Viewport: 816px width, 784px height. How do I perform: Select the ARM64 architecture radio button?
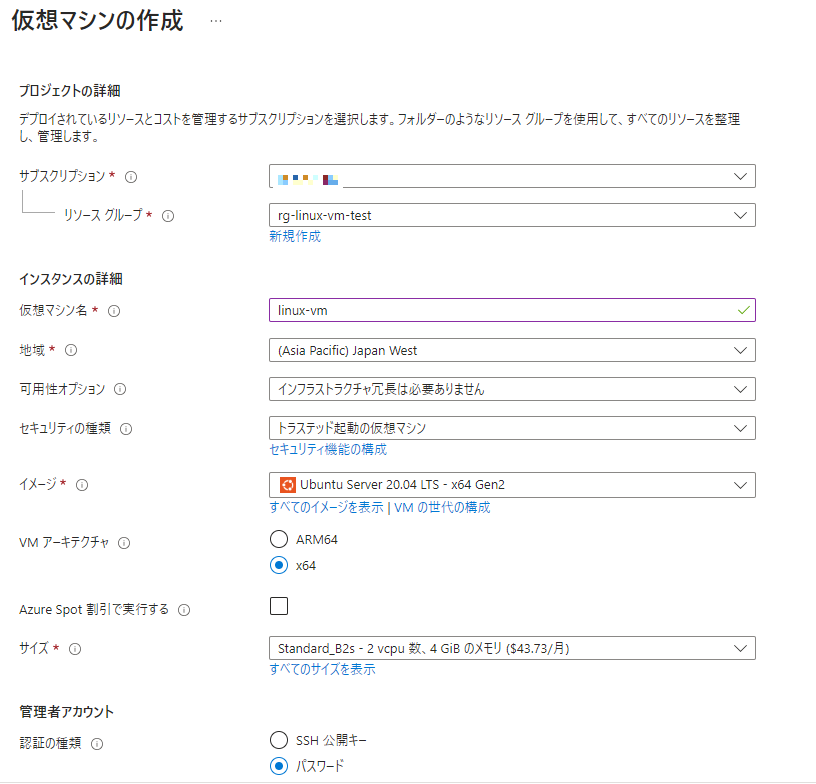(x=277, y=539)
